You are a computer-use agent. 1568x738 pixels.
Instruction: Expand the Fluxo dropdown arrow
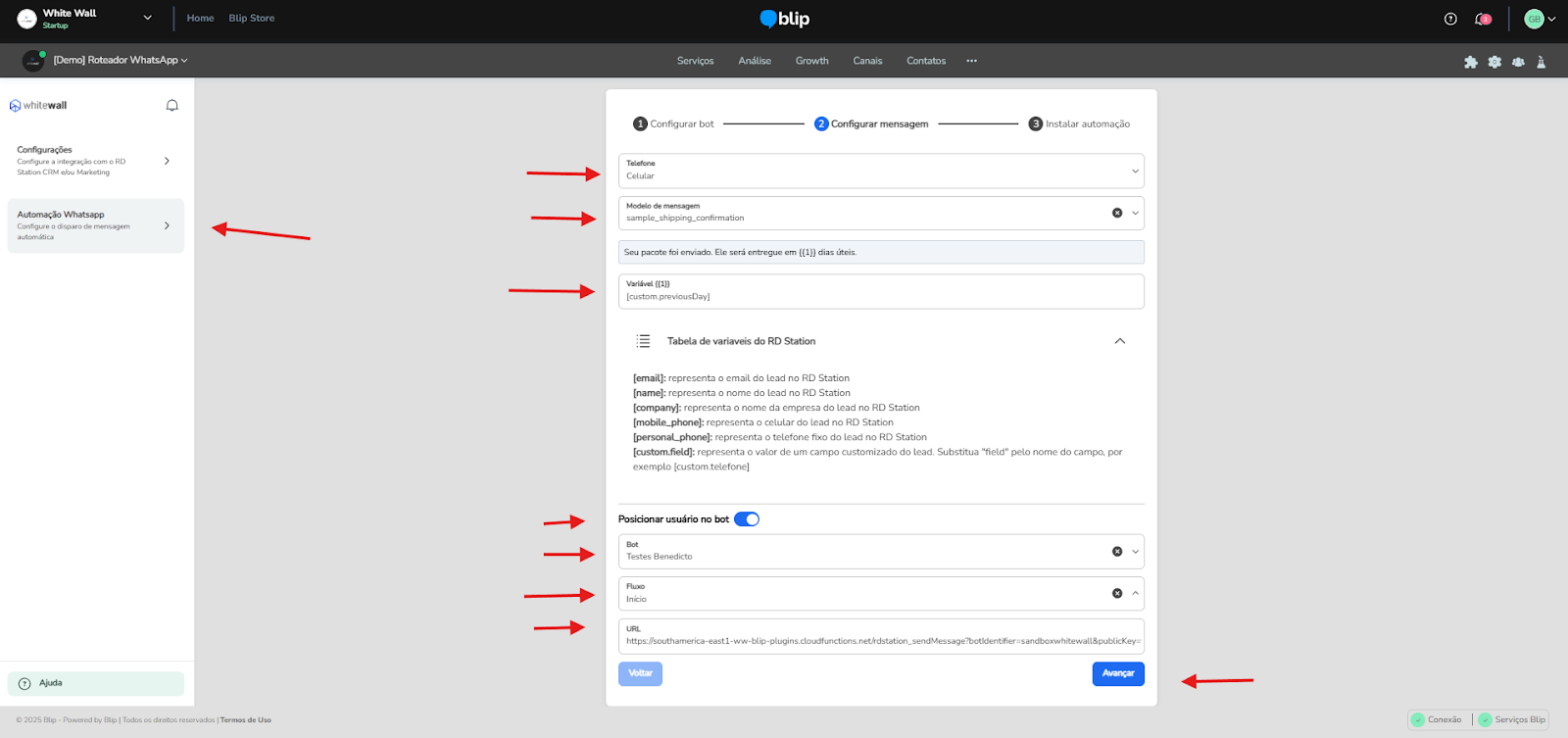coord(1136,593)
